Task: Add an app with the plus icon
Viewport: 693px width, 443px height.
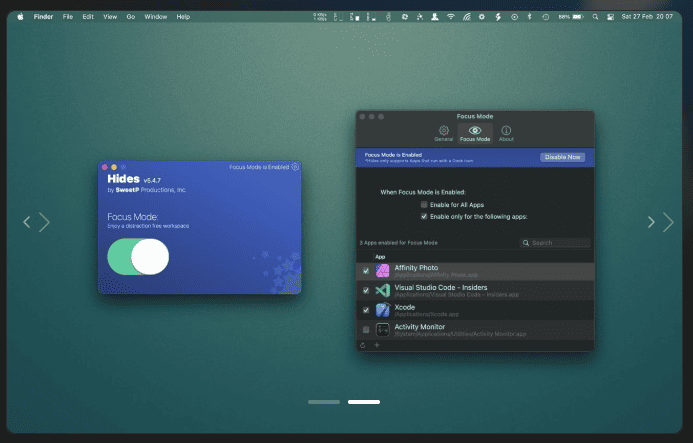Action: pos(377,345)
